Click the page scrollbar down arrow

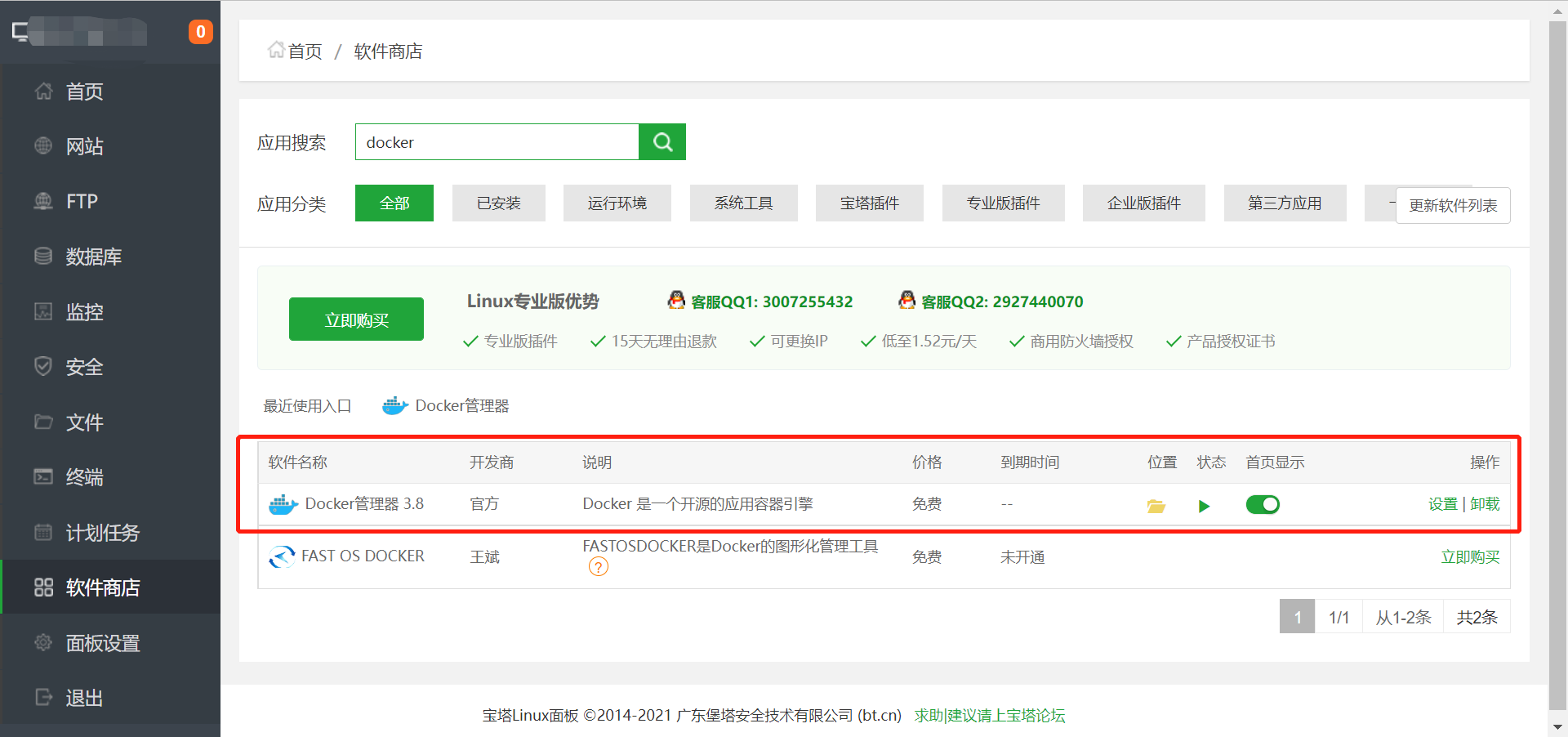(x=1558, y=726)
